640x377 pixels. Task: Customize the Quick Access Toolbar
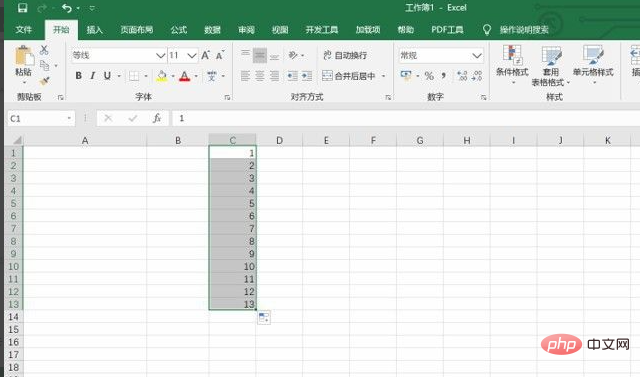(x=92, y=8)
